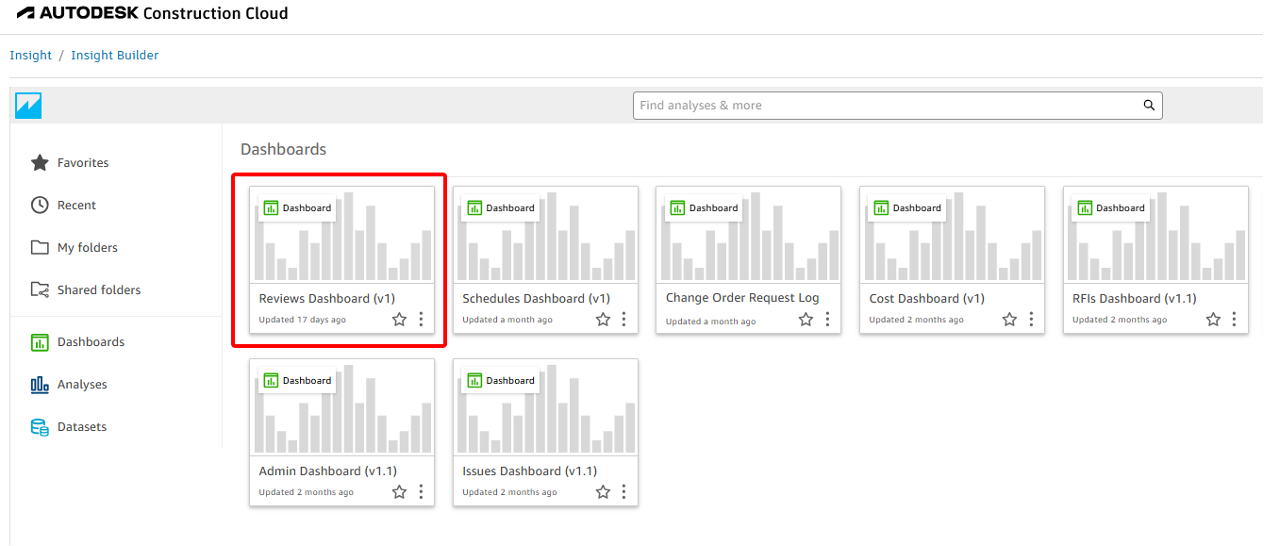Click the My folders folder icon
Image resolution: width=1264 pixels, height=546 pixels.
(40, 247)
